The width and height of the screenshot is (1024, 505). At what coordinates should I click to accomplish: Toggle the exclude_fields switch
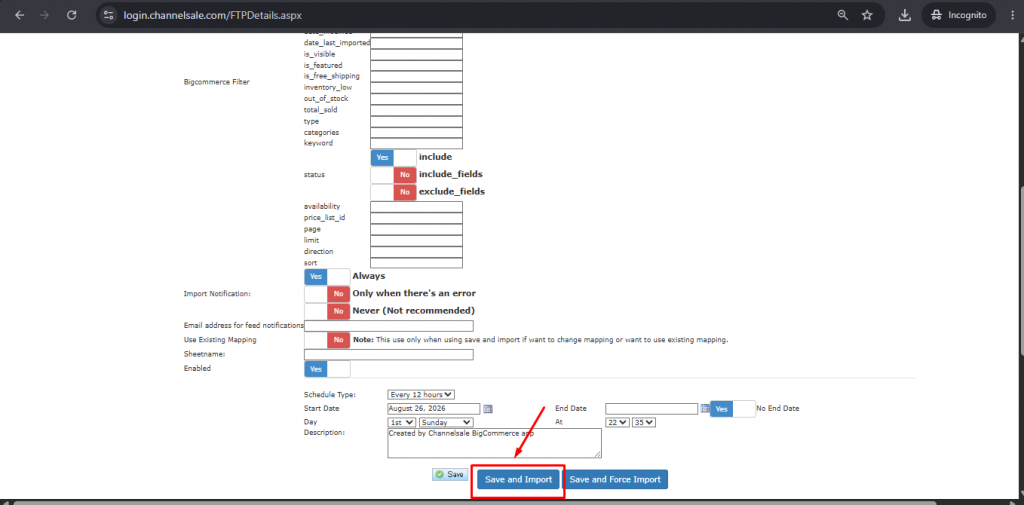click(394, 192)
